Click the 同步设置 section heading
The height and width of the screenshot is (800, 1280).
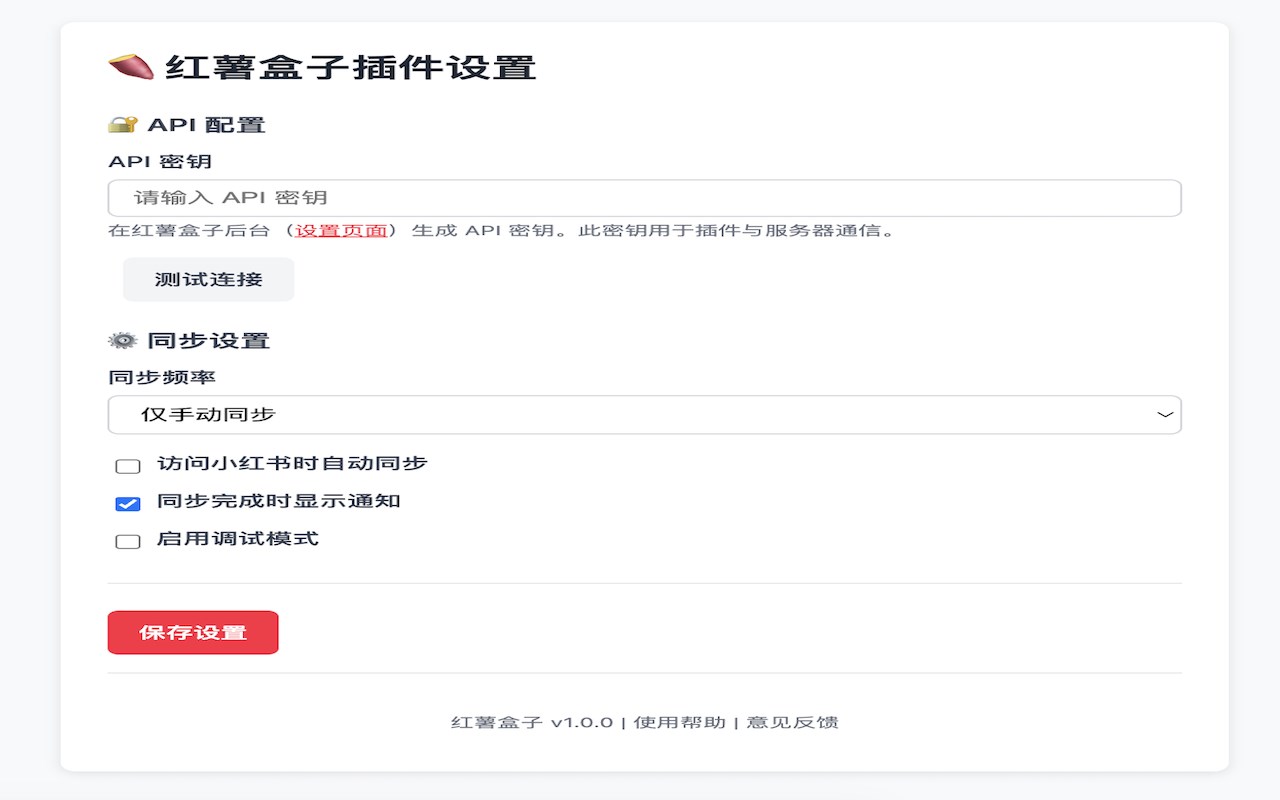208,340
